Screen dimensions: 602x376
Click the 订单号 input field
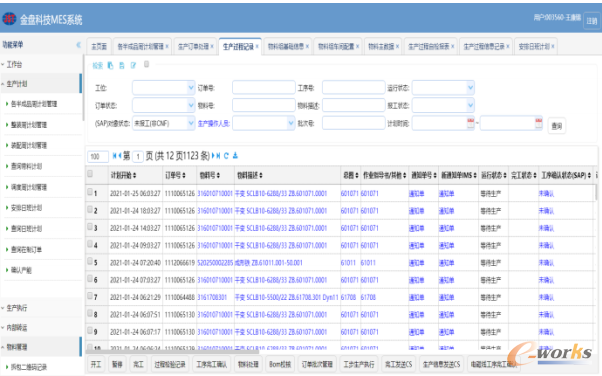point(263,88)
